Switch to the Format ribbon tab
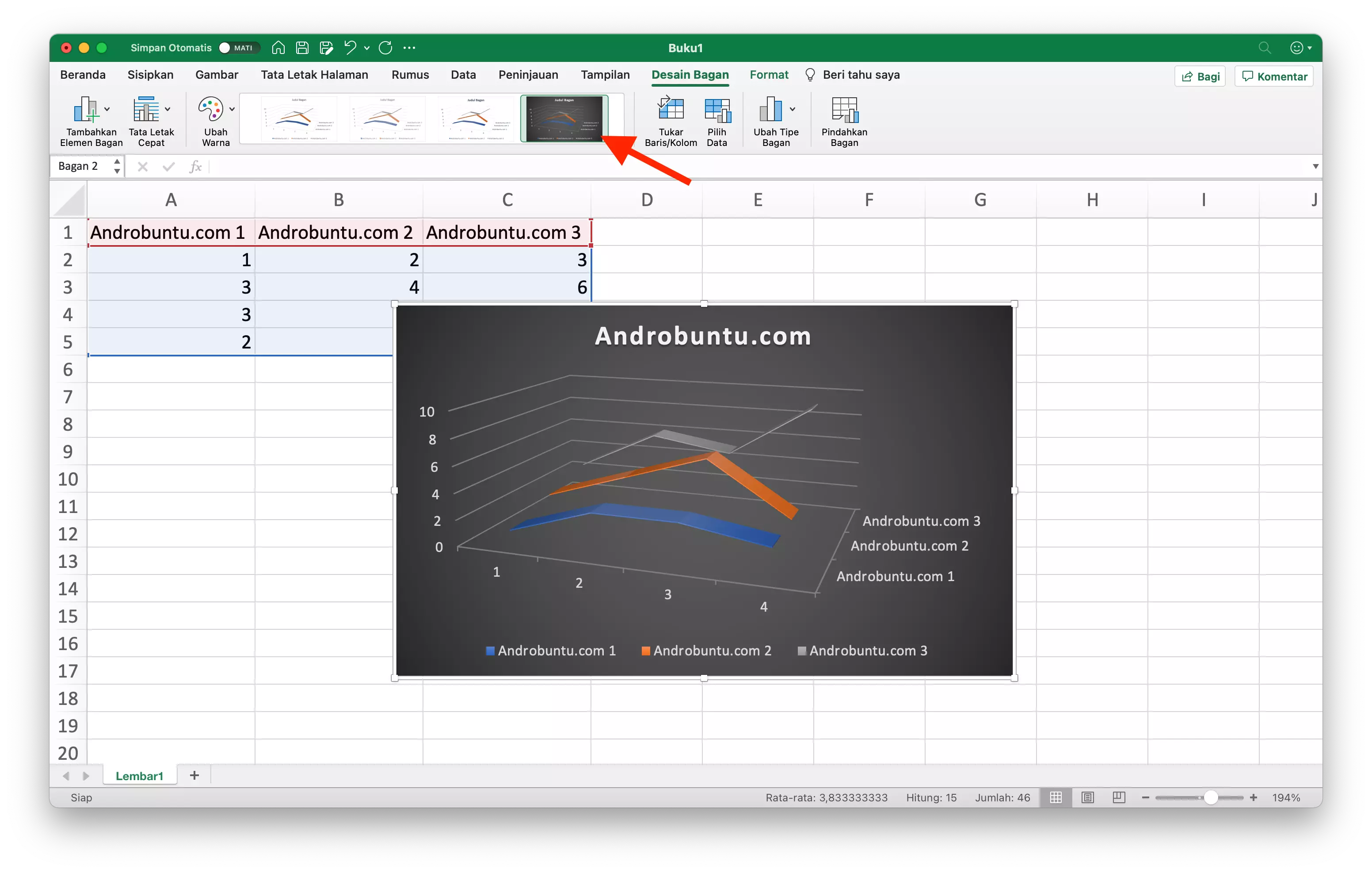This screenshot has height=873, width=1372. (769, 75)
